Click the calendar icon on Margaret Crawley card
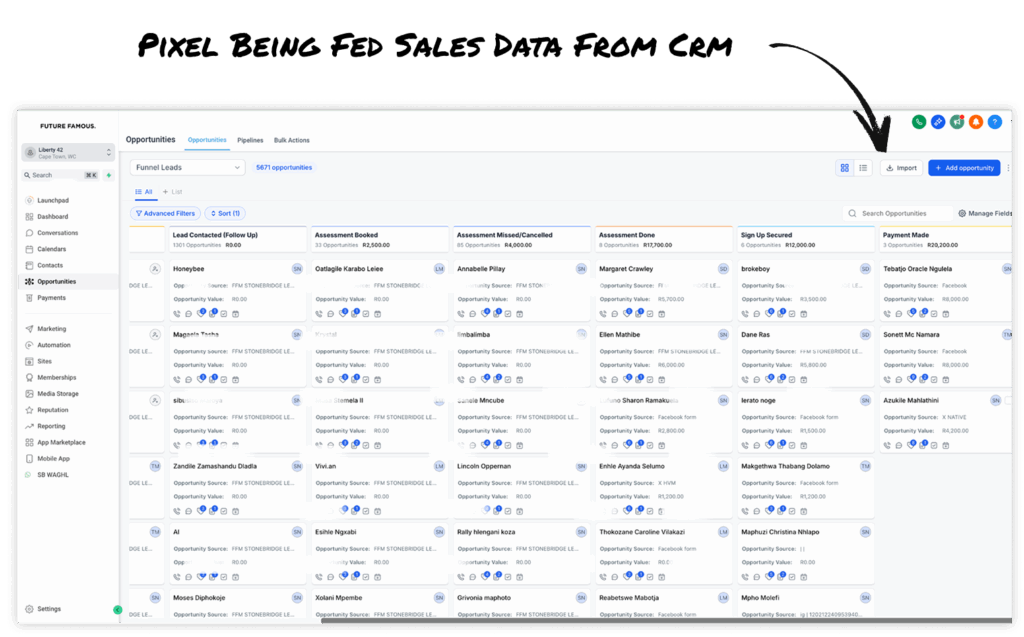Screen dimensions: 1024x637 661,314
